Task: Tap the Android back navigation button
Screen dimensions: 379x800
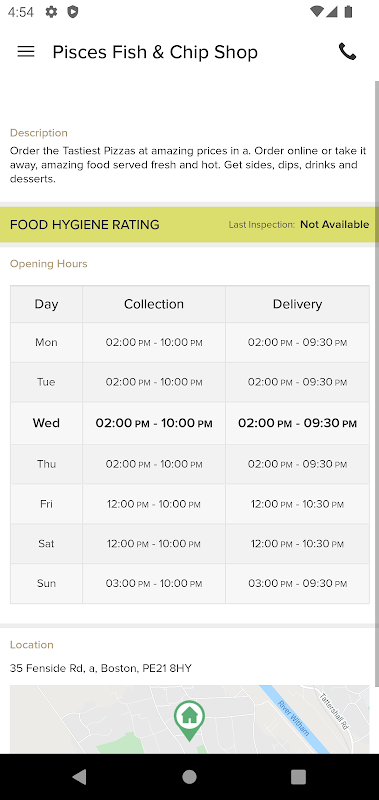Action: pos(79,777)
